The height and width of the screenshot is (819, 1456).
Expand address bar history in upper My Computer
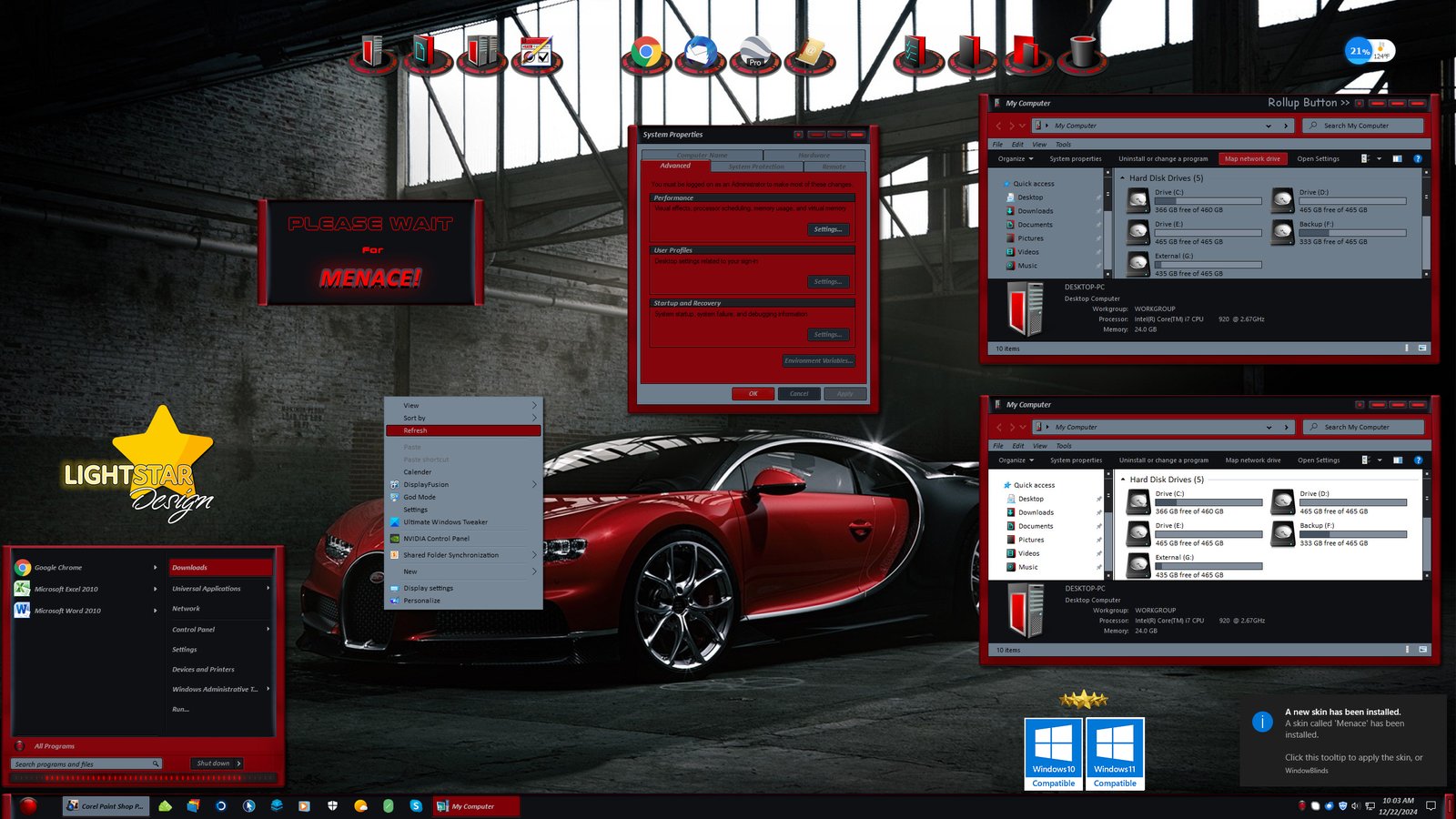click(1269, 126)
